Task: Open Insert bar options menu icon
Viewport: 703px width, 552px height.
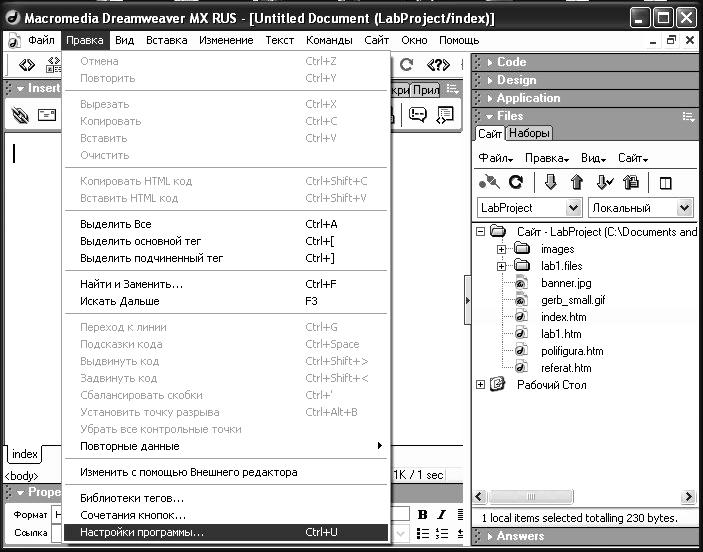Action: [452, 89]
